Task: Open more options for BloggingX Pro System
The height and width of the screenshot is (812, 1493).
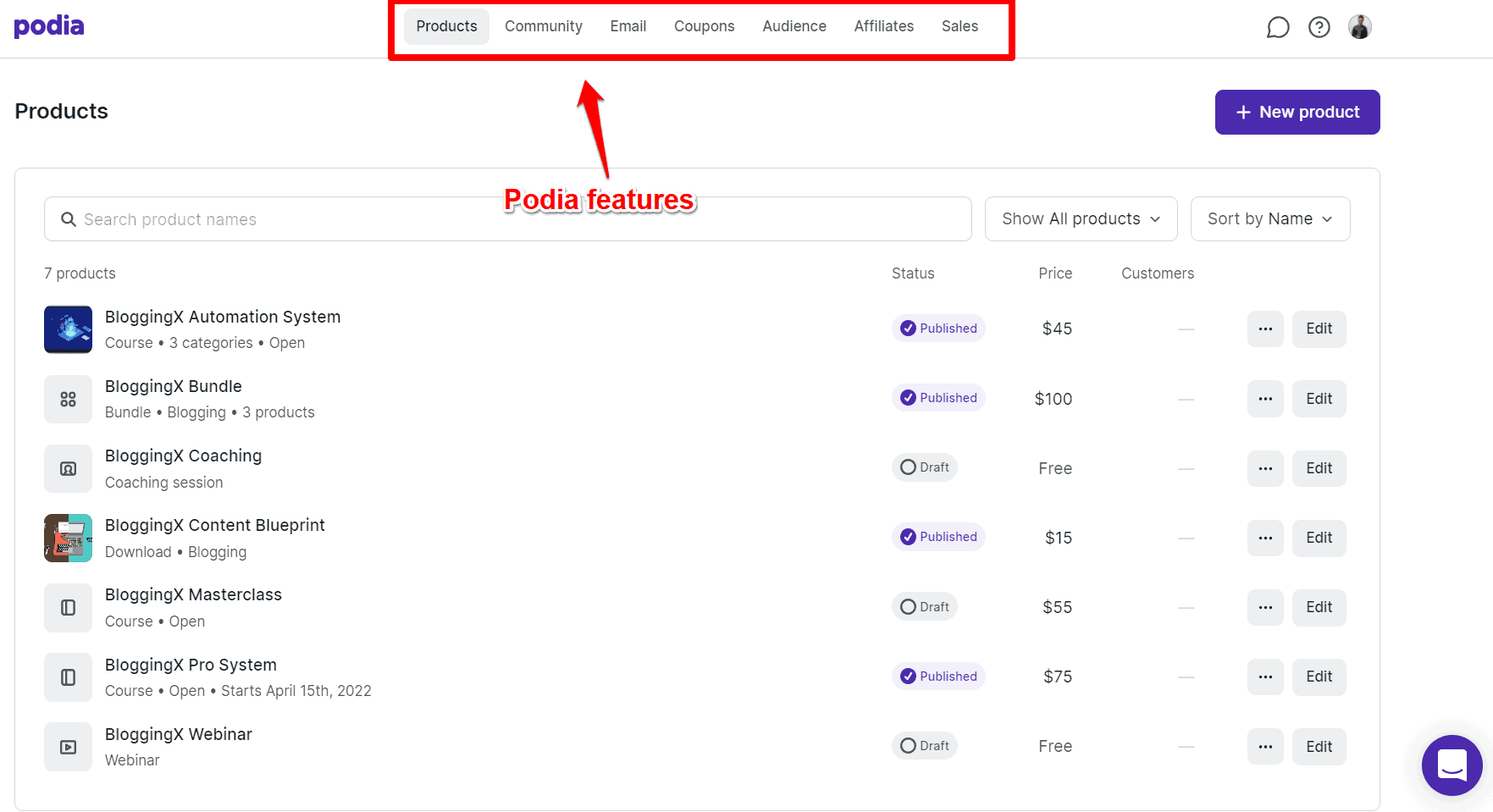Action: point(1265,677)
